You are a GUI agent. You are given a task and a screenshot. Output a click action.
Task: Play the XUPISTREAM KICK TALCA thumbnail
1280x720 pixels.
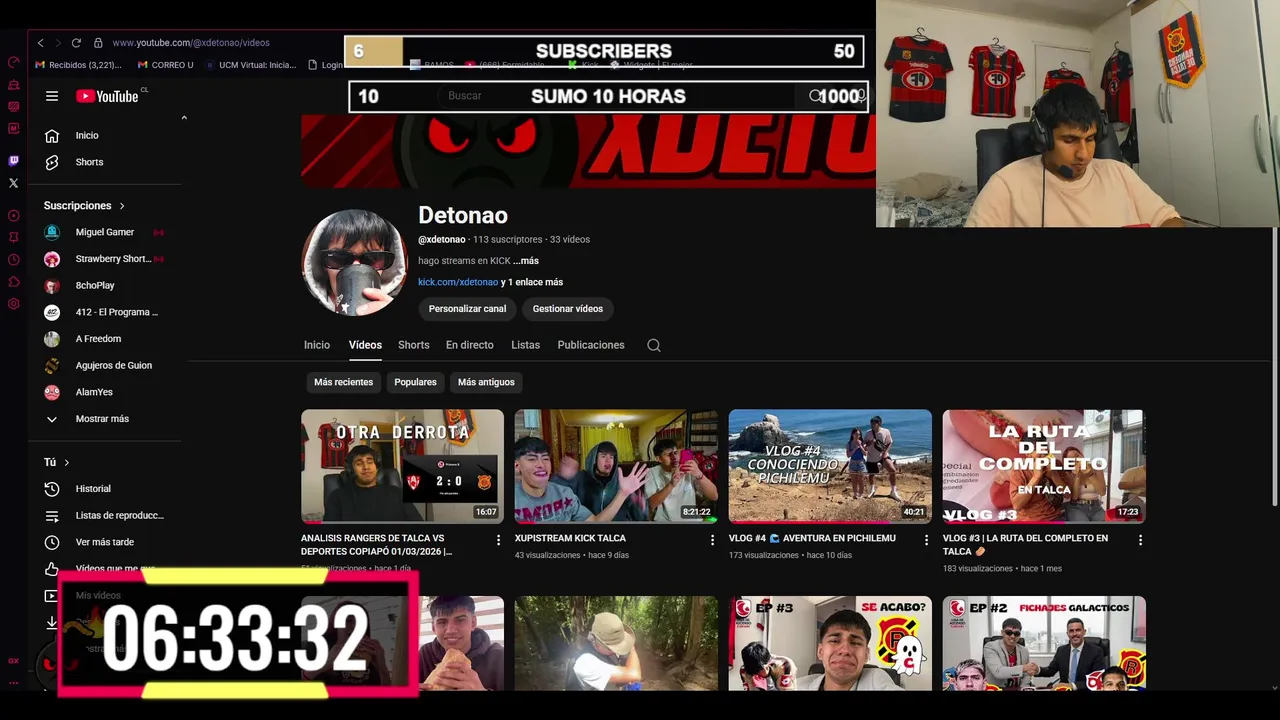tap(616, 466)
